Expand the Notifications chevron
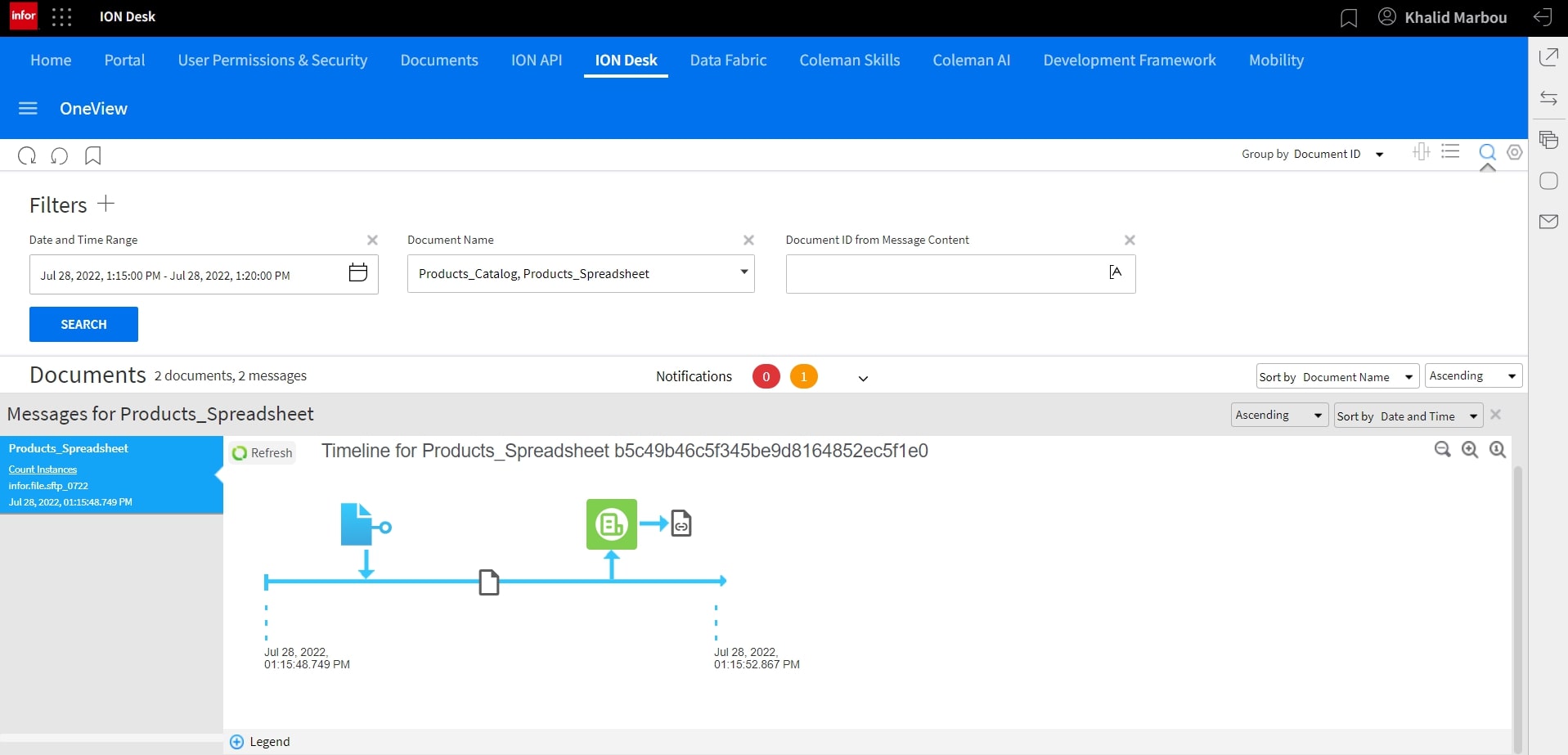 [x=863, y=378]
